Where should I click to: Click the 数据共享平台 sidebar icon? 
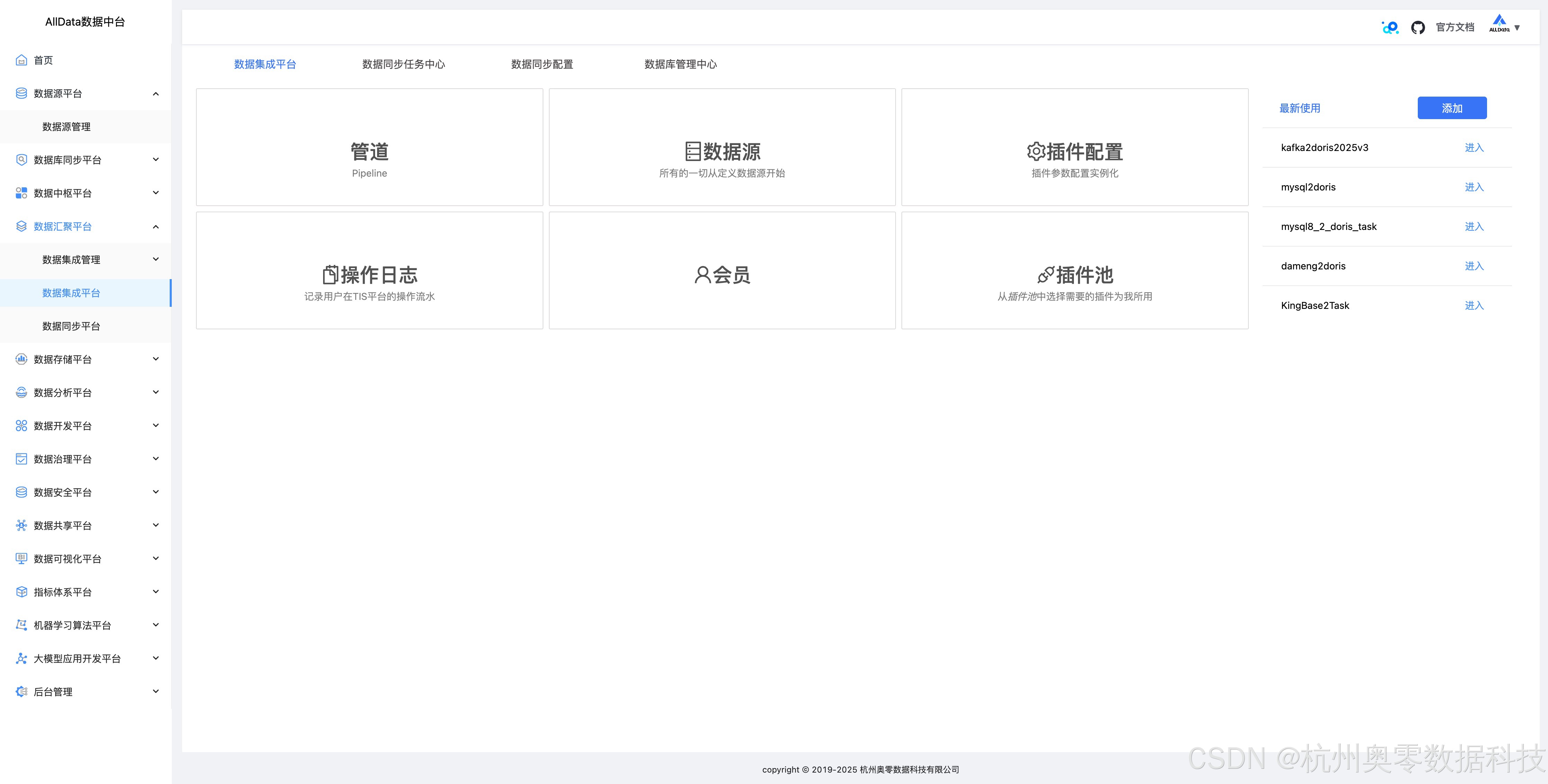coord(21,526)
